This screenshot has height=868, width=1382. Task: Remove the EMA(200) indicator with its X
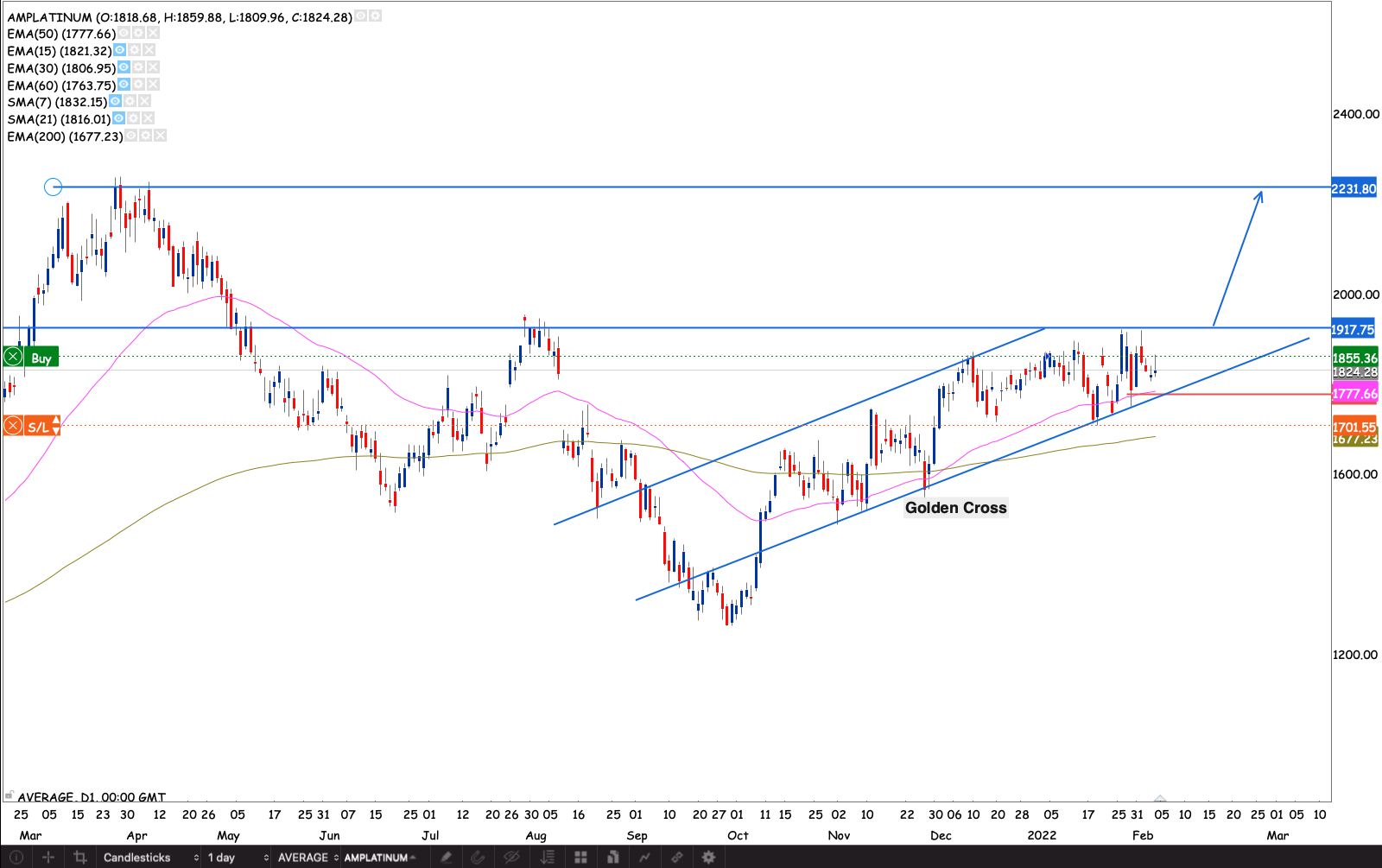(x=161, y=136)
